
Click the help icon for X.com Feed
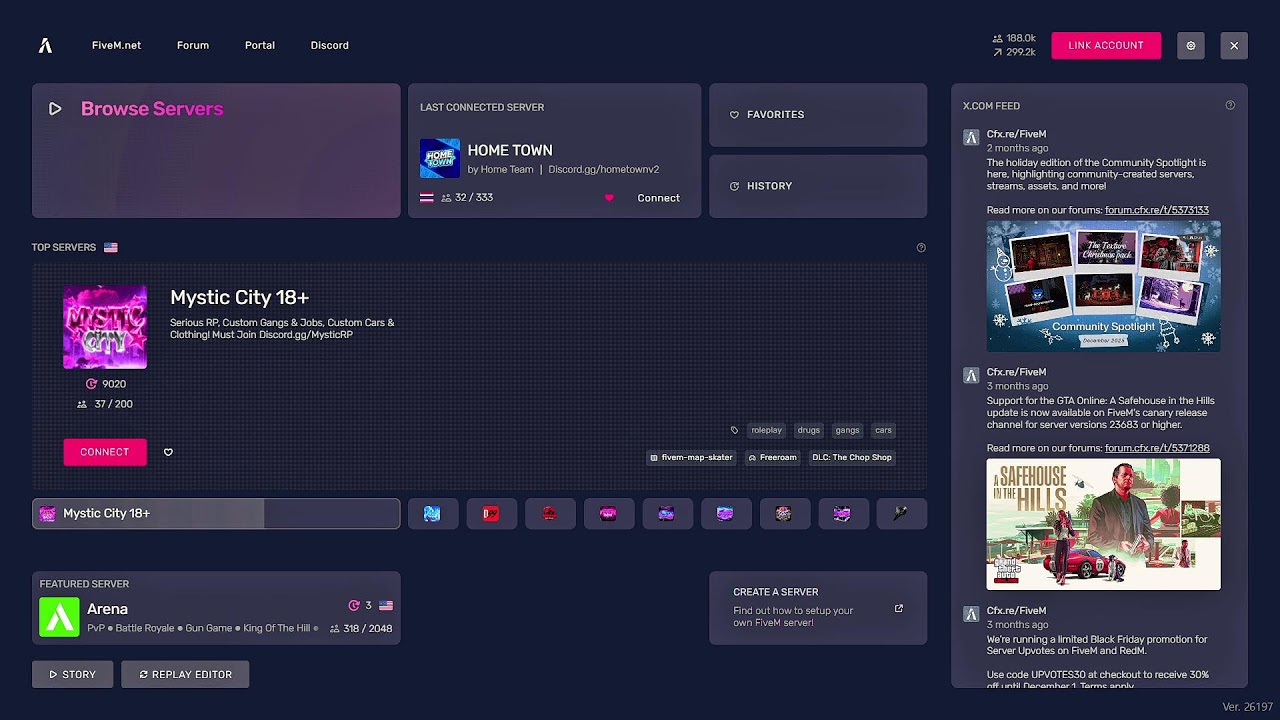1230,105
